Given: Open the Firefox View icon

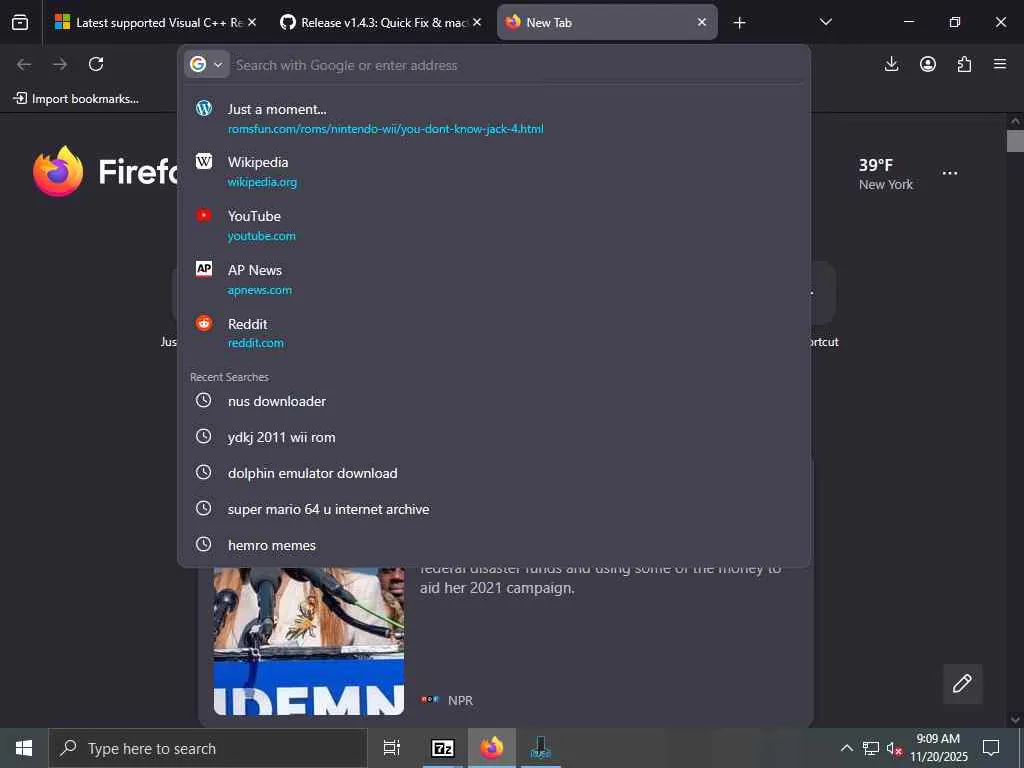Looking at the screenshot, I should point(20,22).
